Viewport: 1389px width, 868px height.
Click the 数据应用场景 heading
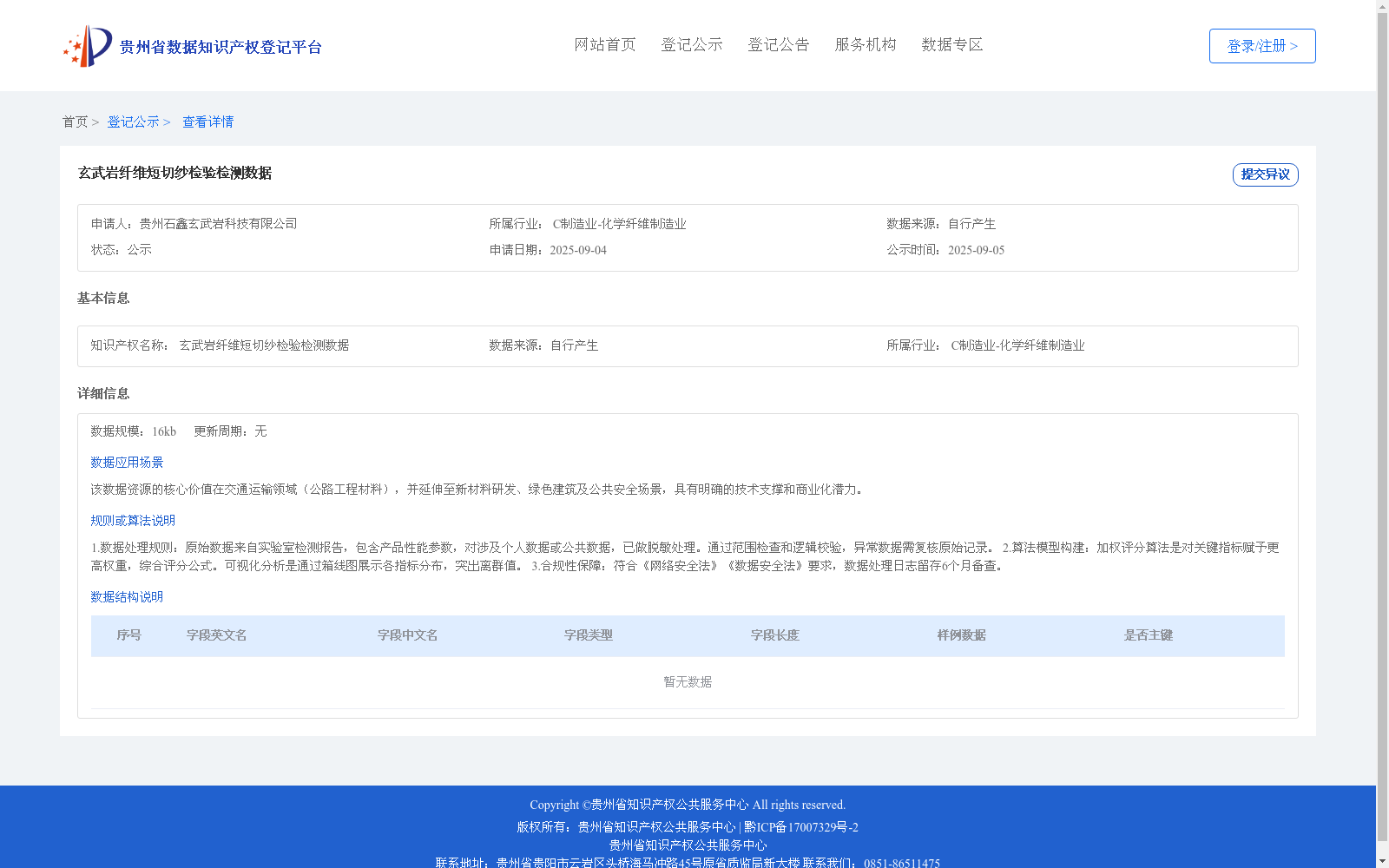click(x=127, y=463)
